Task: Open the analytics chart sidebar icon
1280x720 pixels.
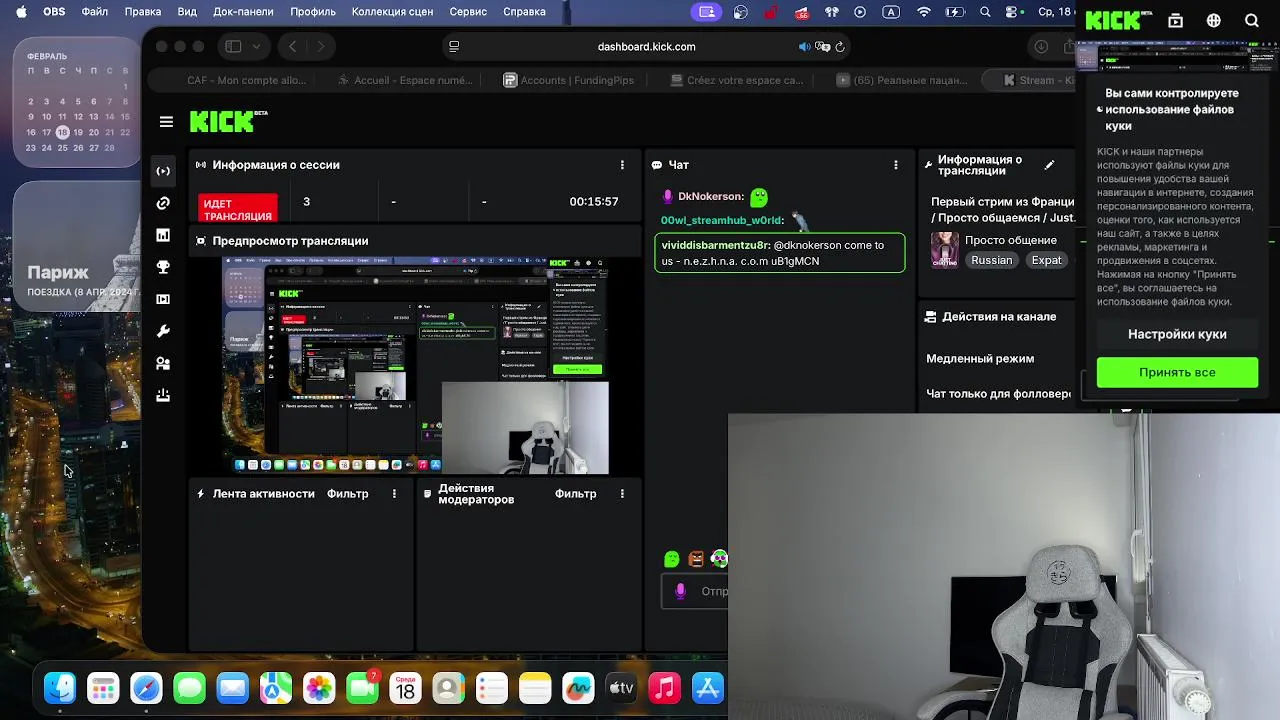Action: pos(163,235)
